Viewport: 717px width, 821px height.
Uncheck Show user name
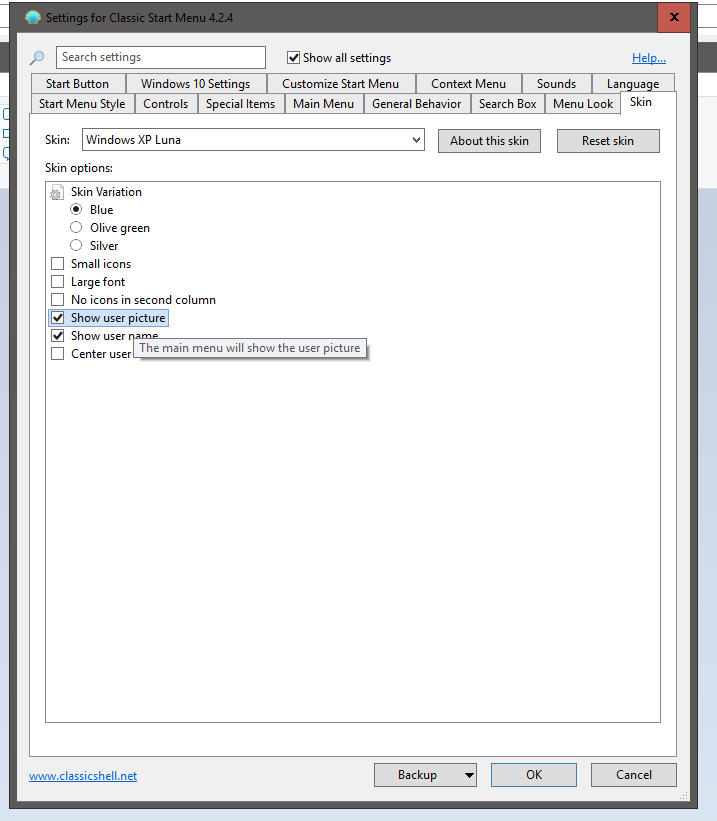click(58, 336)
